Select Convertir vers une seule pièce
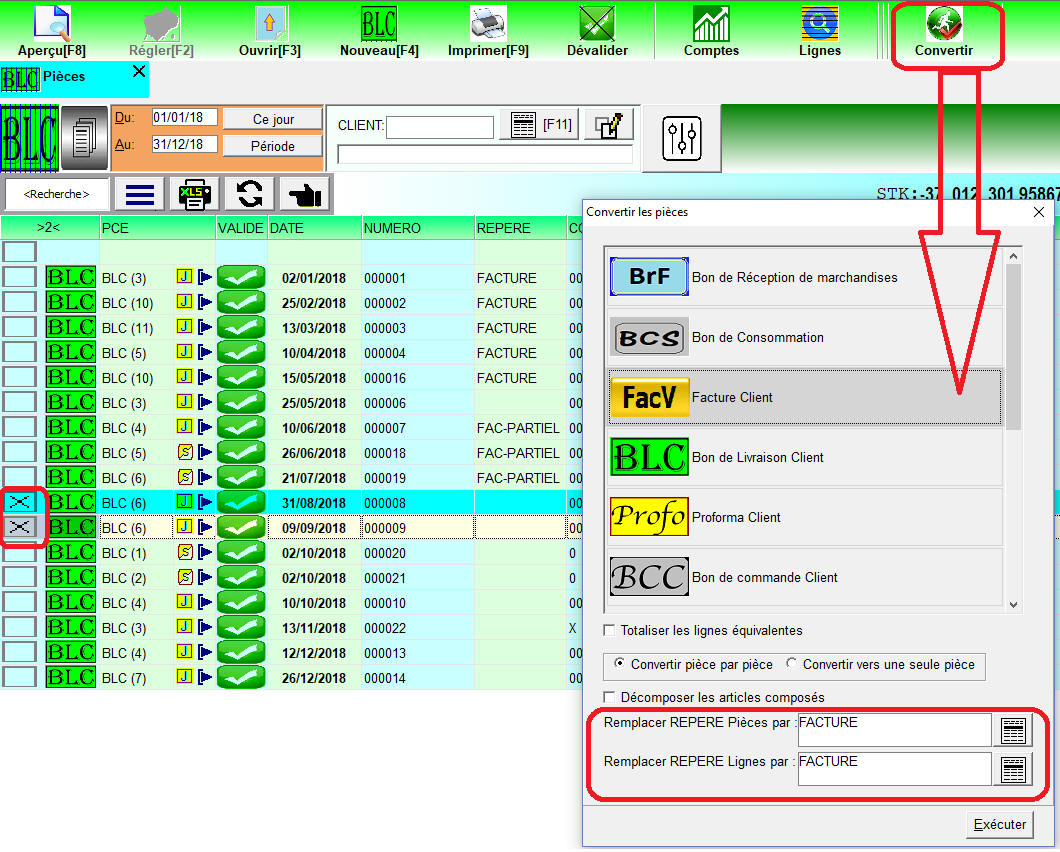 point(793,664)
